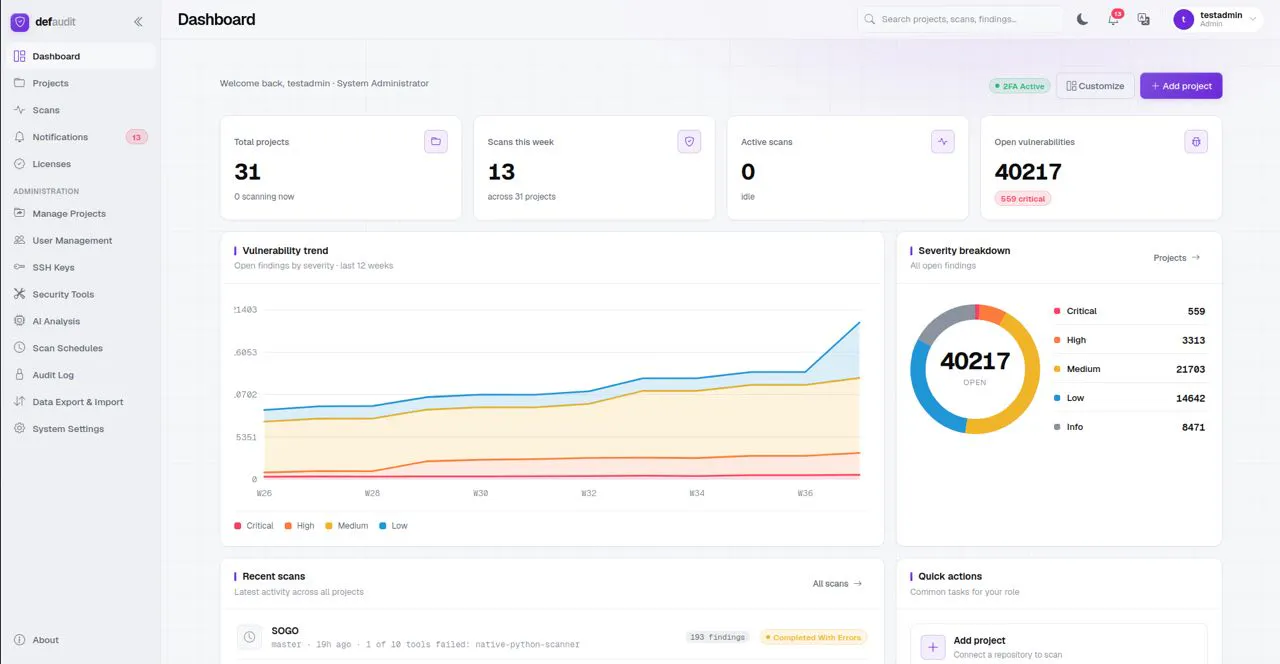Viewport: 1280px width, 664px height.
Task: Toggle the Medium series in trend legend
Action: pyautogui.click(x=347, y=526)
